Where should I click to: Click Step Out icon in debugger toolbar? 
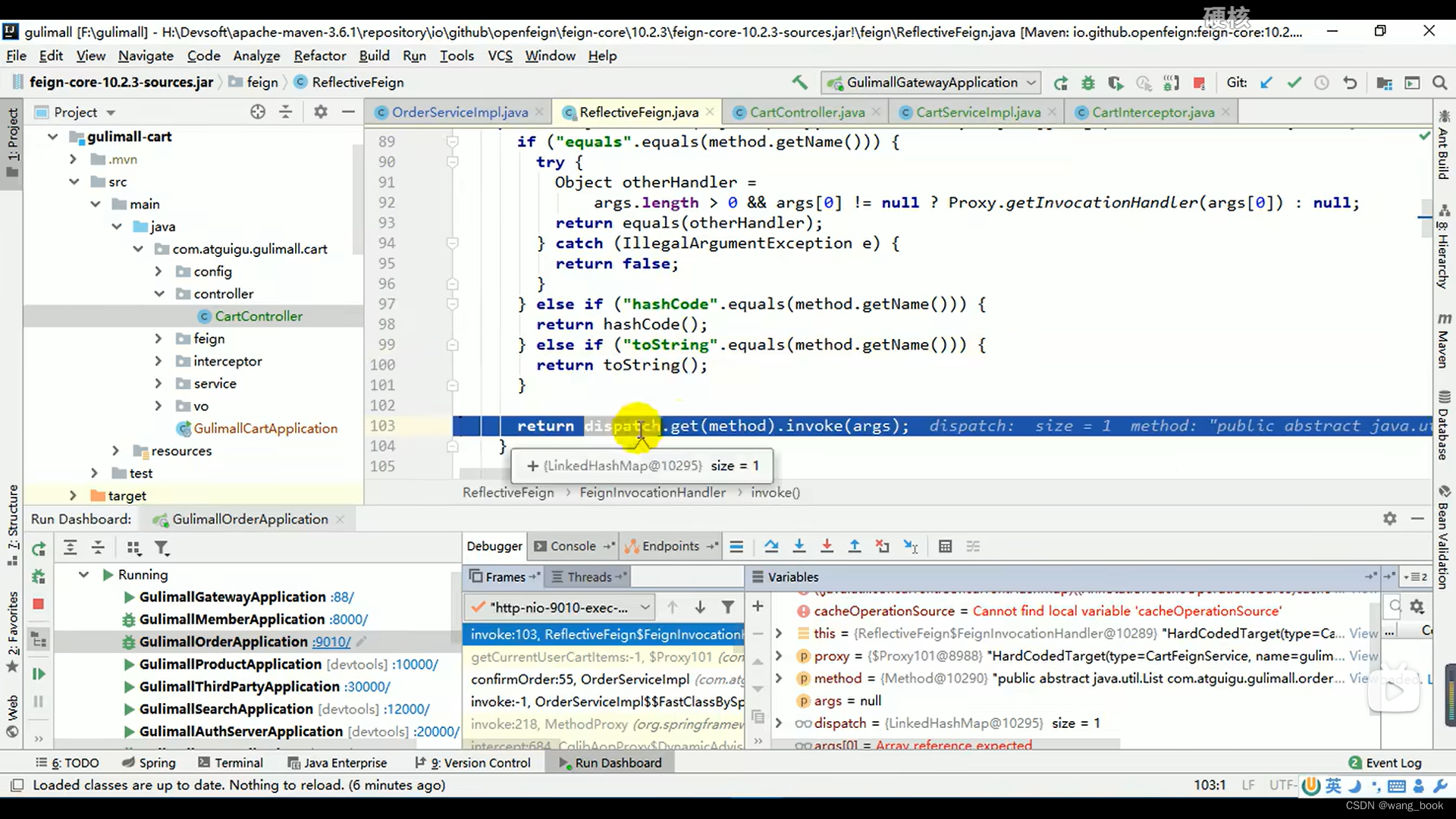pyautogui.click(x=855, y=546)
